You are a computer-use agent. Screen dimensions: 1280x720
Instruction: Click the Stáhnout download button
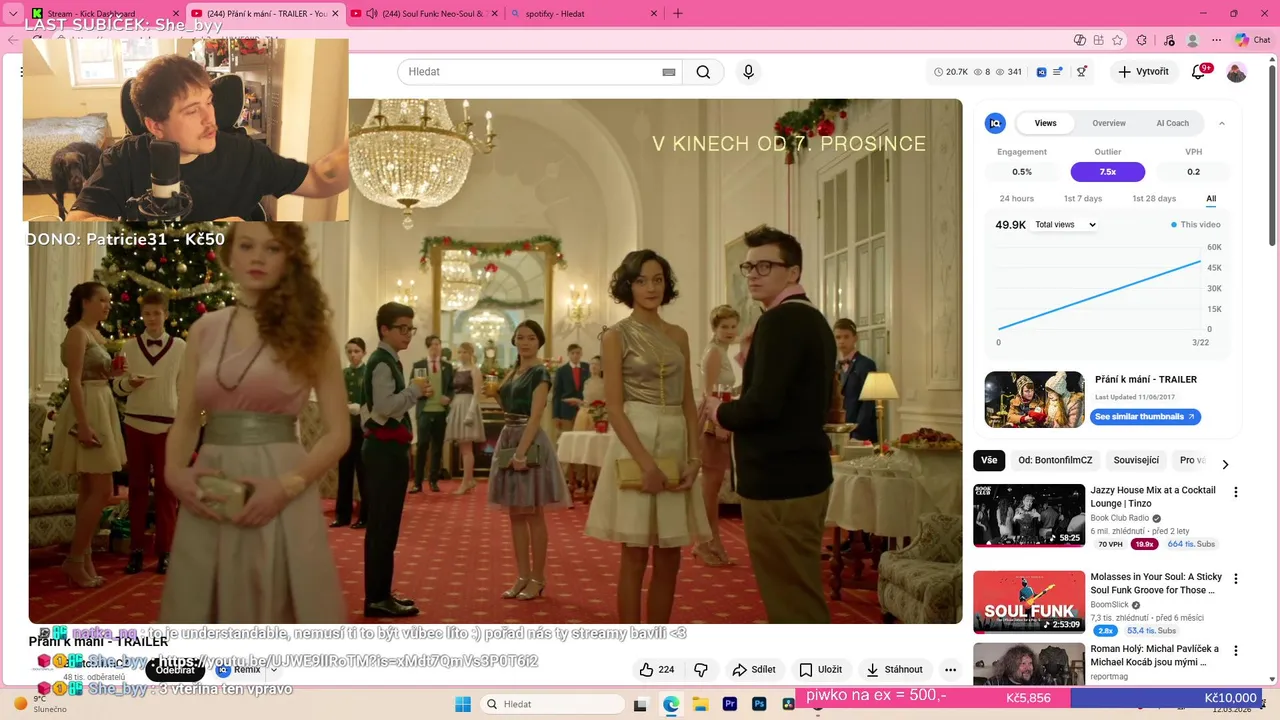(x=894, y=670)
